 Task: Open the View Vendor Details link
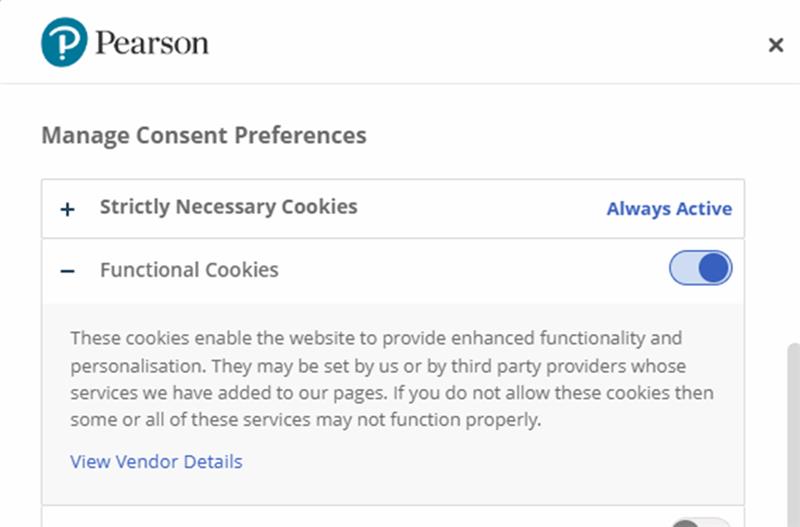tap(156, 462)
